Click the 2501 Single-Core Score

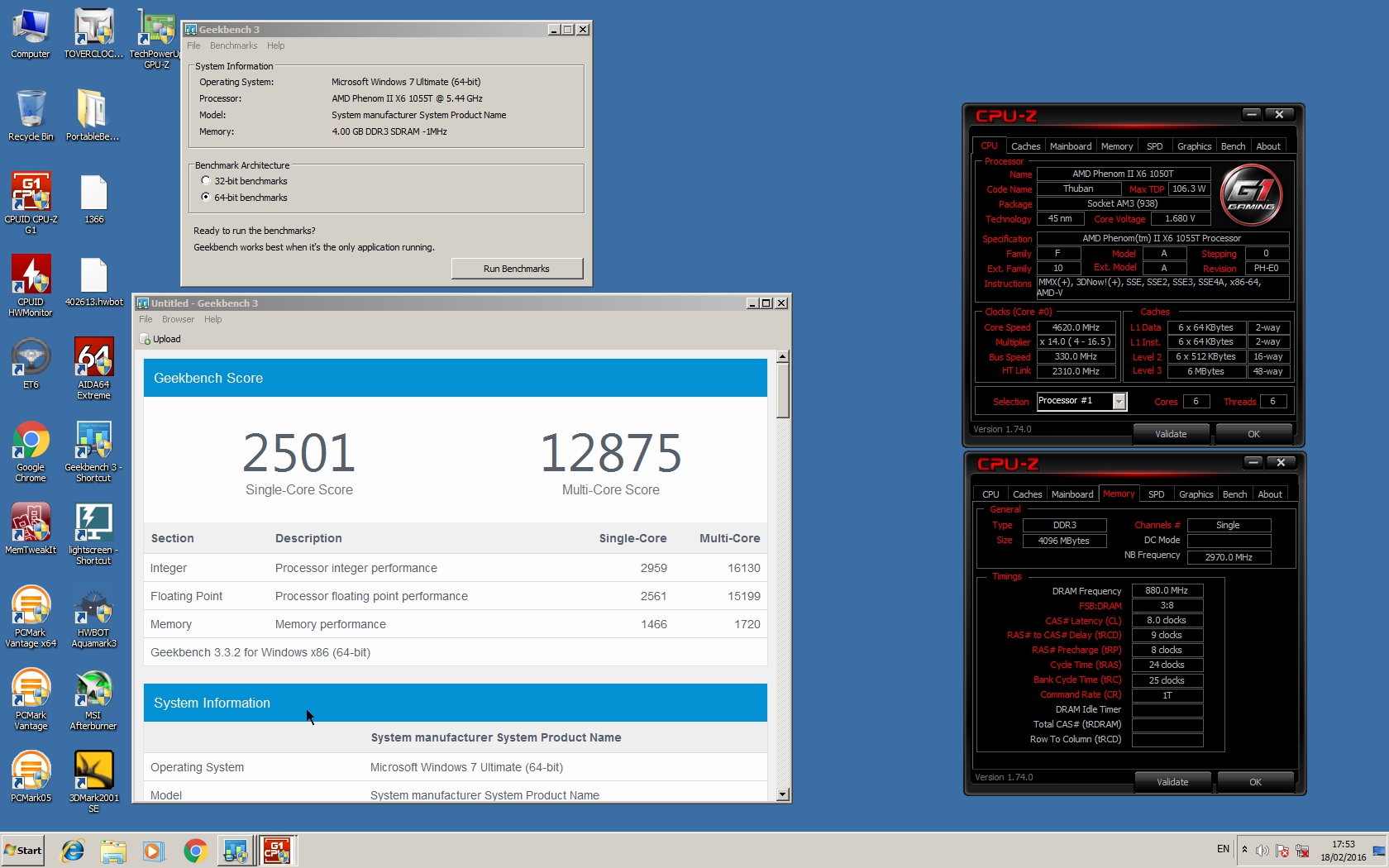[299, 453]
